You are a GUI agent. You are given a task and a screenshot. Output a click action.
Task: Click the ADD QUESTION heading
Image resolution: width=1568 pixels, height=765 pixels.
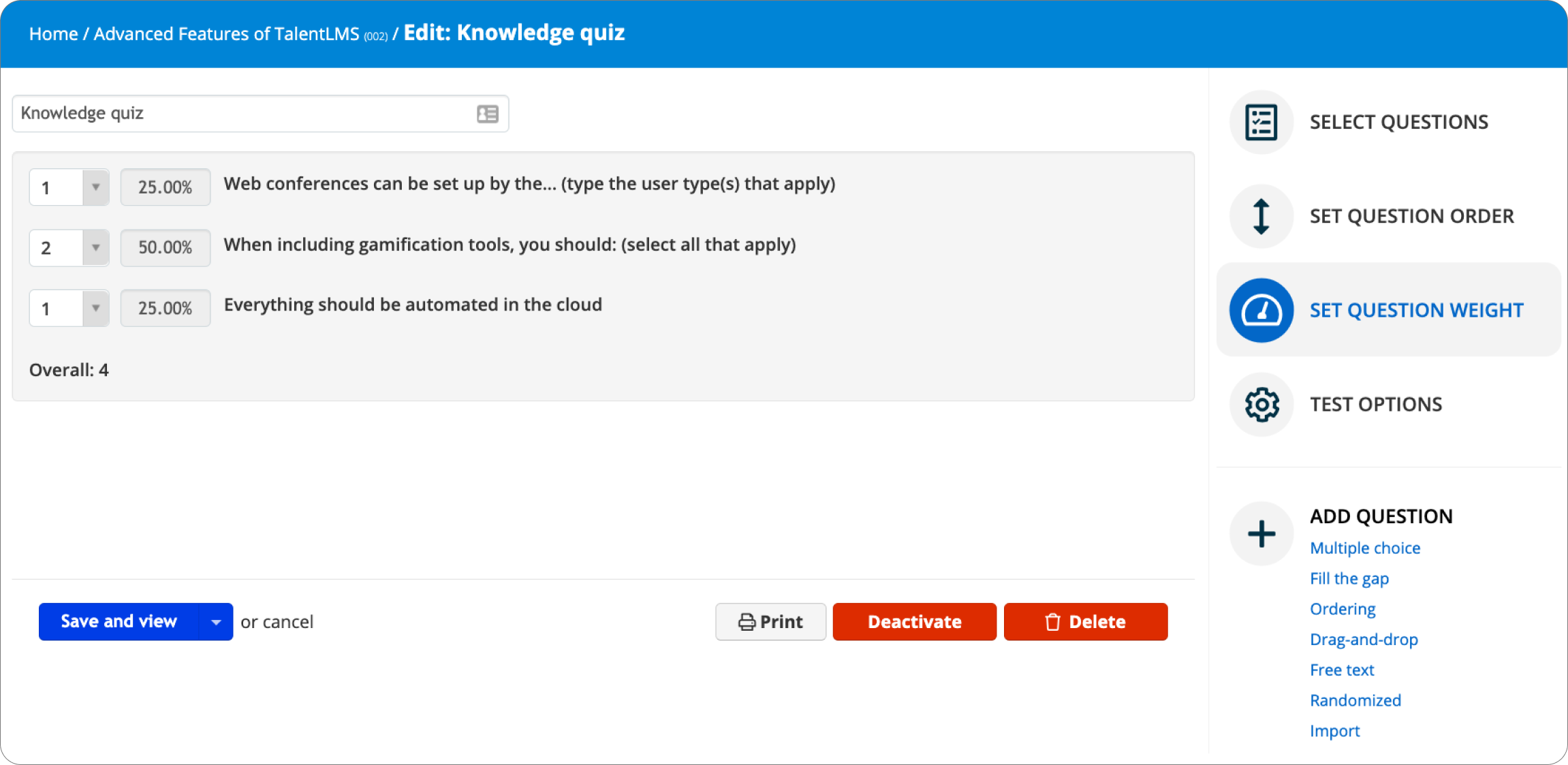click(x=1381, y=516)
